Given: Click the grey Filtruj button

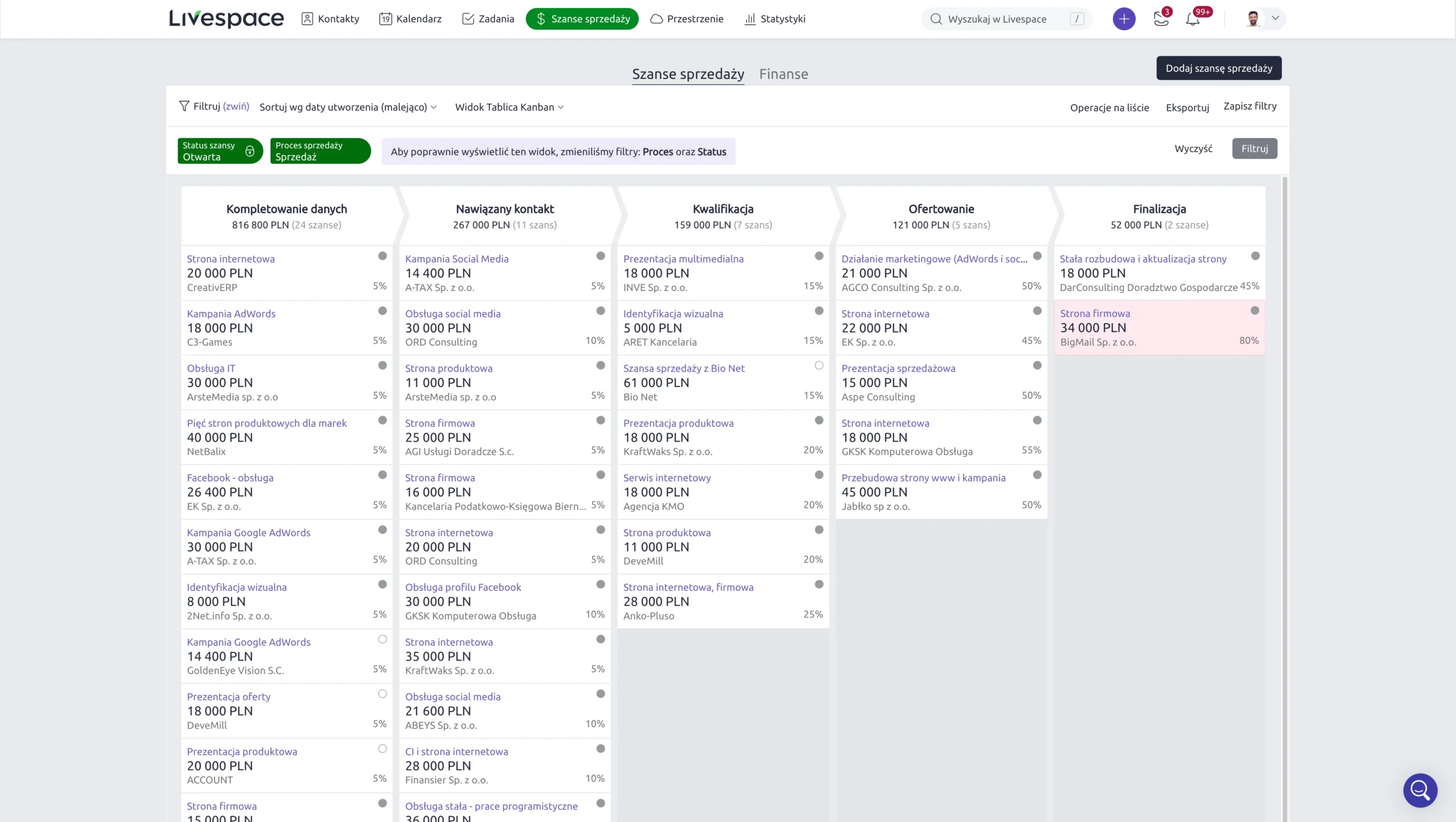Looking at the screenshot, I should click(x=1254, y=148).
